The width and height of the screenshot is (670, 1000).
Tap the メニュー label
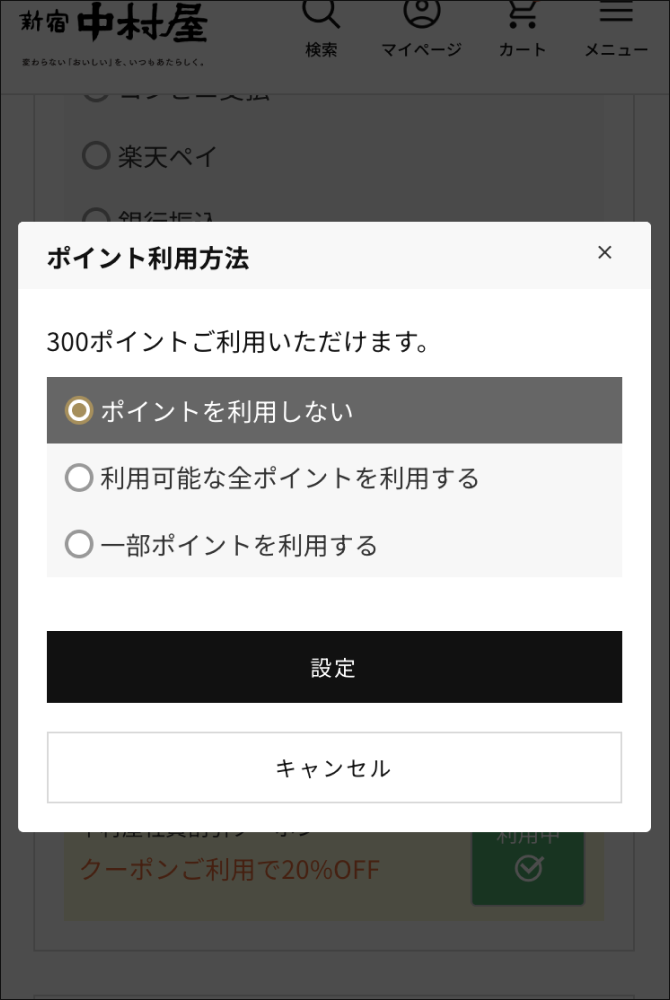point(616,50)
